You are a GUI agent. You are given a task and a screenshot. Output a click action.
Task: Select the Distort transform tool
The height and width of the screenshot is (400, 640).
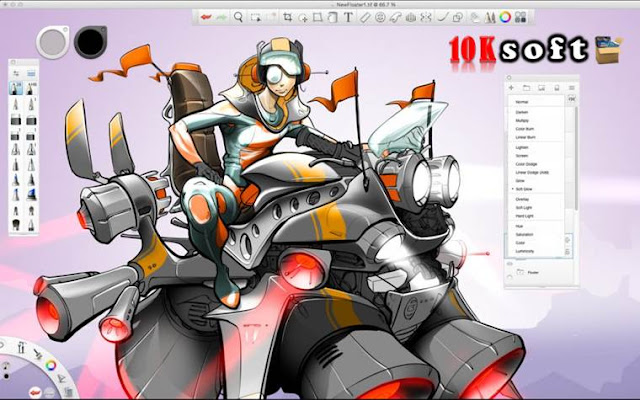[x=318, y=17]
